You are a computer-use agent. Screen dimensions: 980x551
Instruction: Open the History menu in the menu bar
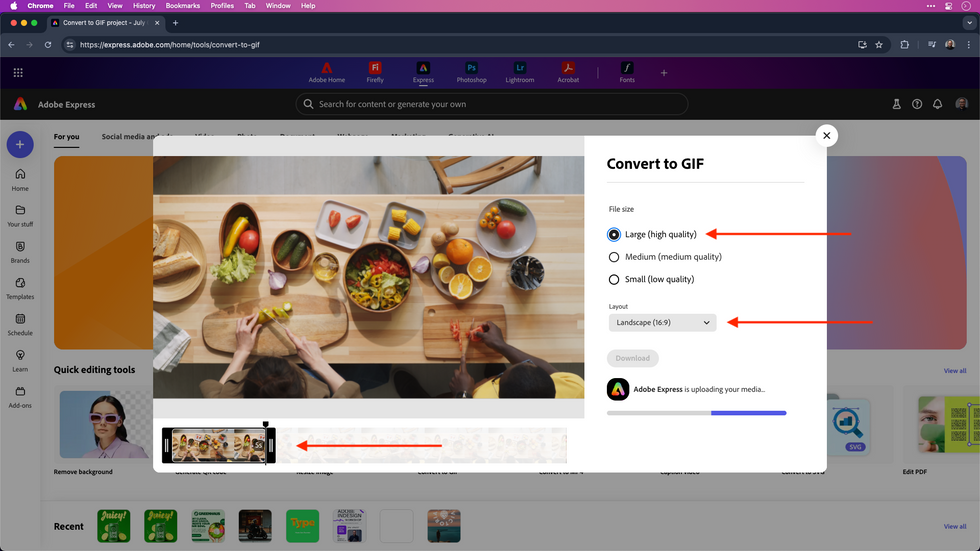(x=144, y=6)
